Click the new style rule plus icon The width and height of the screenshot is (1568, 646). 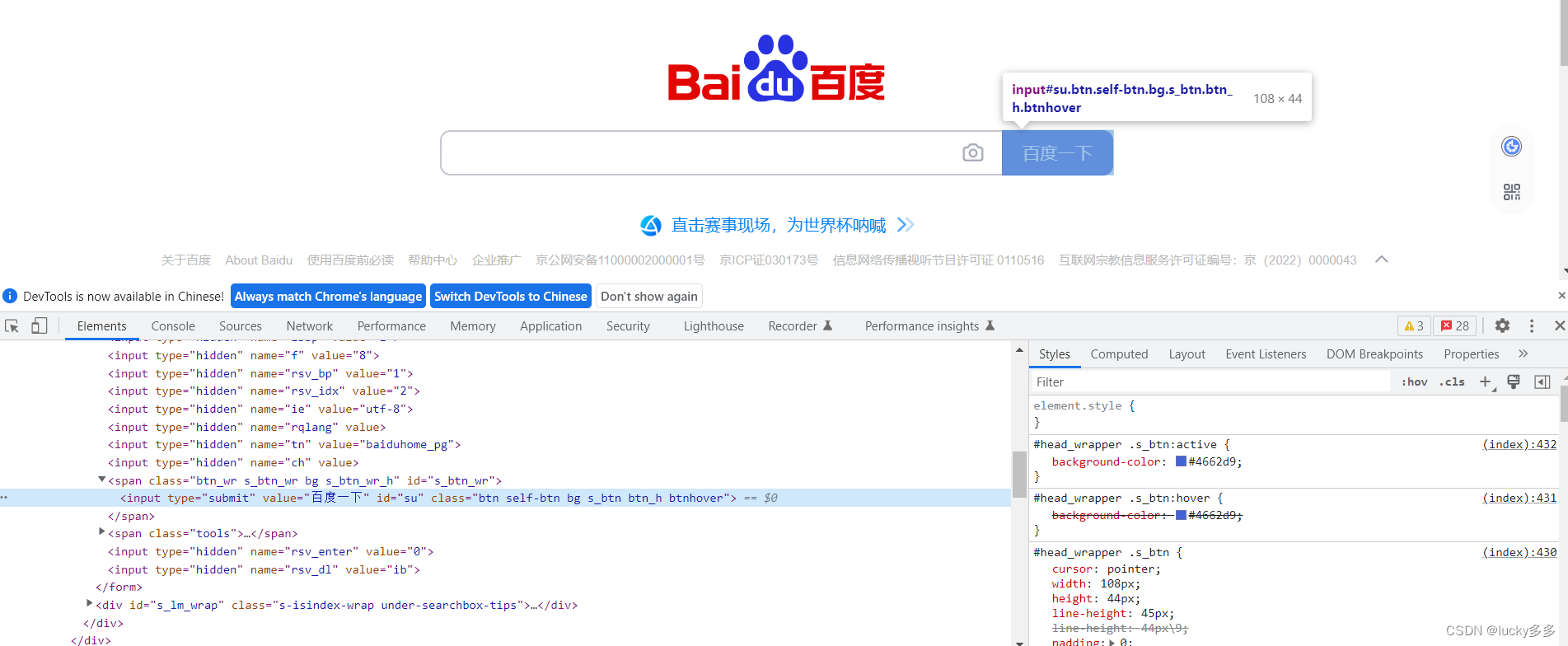(1486, 382)
